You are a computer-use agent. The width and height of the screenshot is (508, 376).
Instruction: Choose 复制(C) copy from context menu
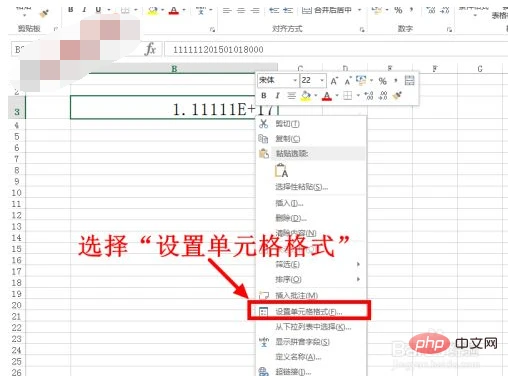311,139
